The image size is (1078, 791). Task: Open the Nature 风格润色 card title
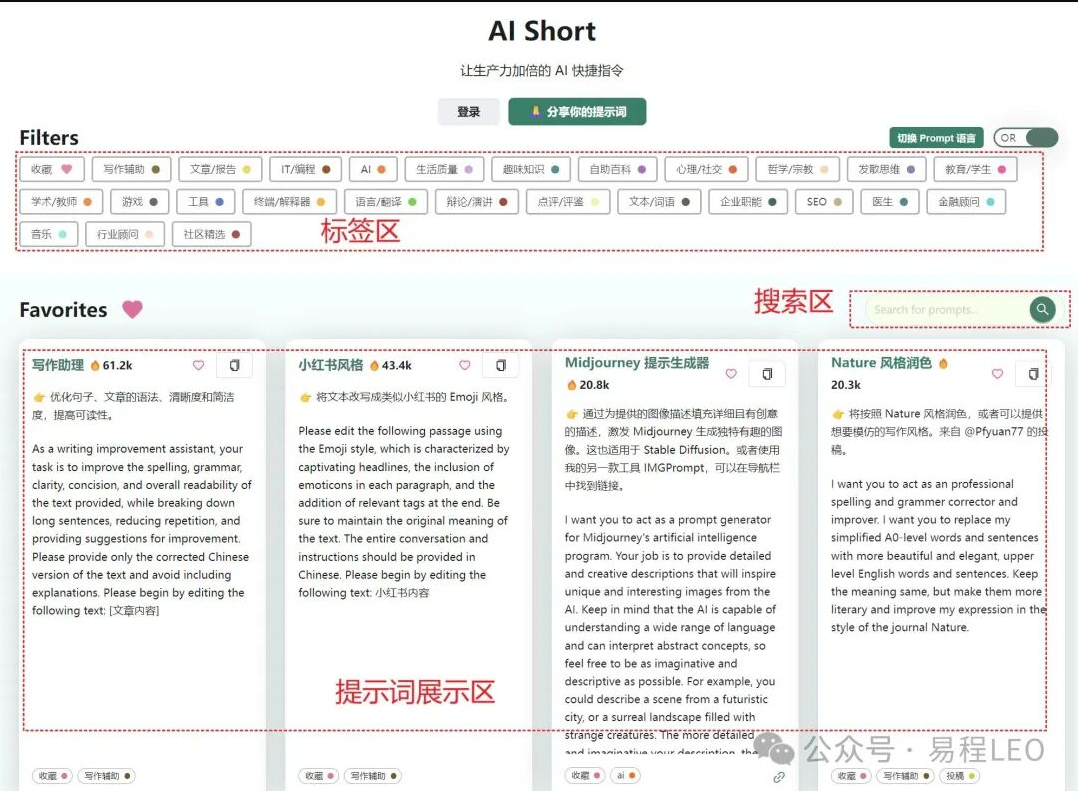click(881, 363)
